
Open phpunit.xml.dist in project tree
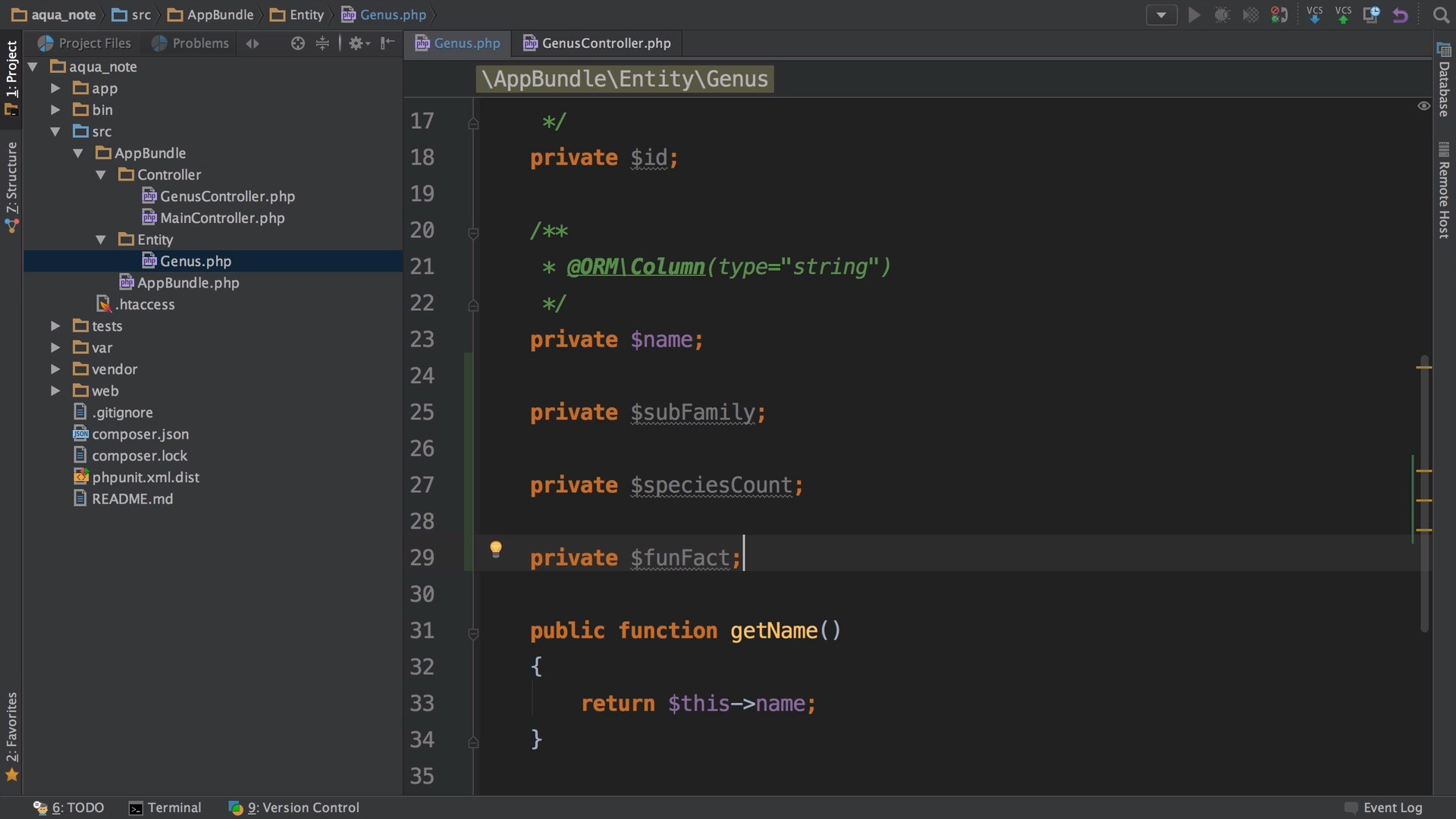pos(136,478)
